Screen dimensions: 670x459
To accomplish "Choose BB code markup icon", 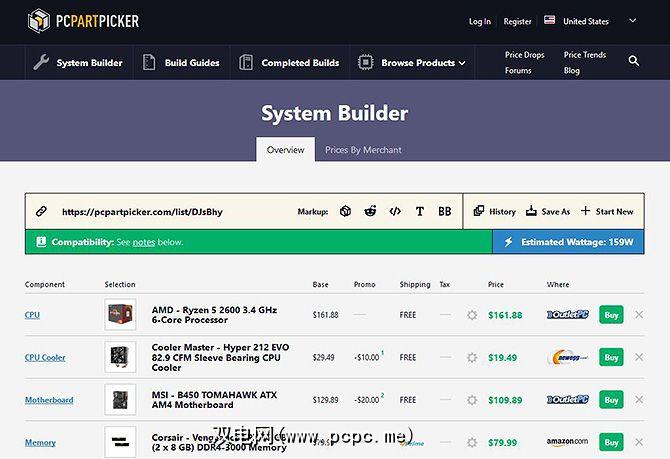I will [x=445, y=211].
